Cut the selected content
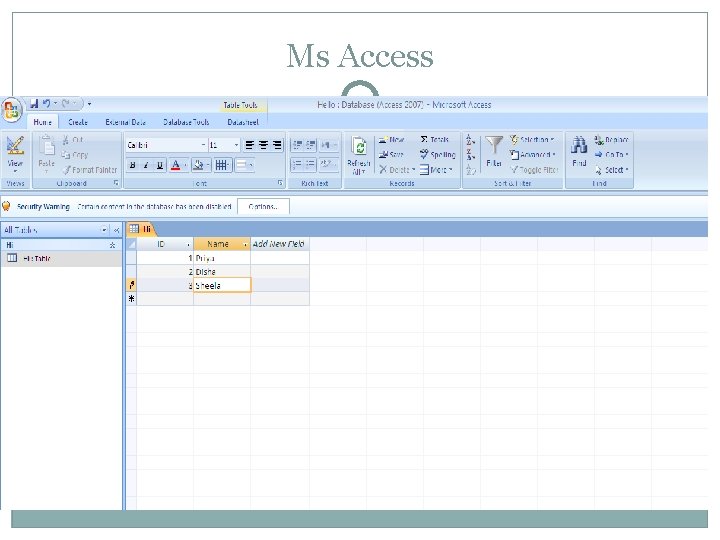This screenshot has width=720, height=540. (73, 140)
